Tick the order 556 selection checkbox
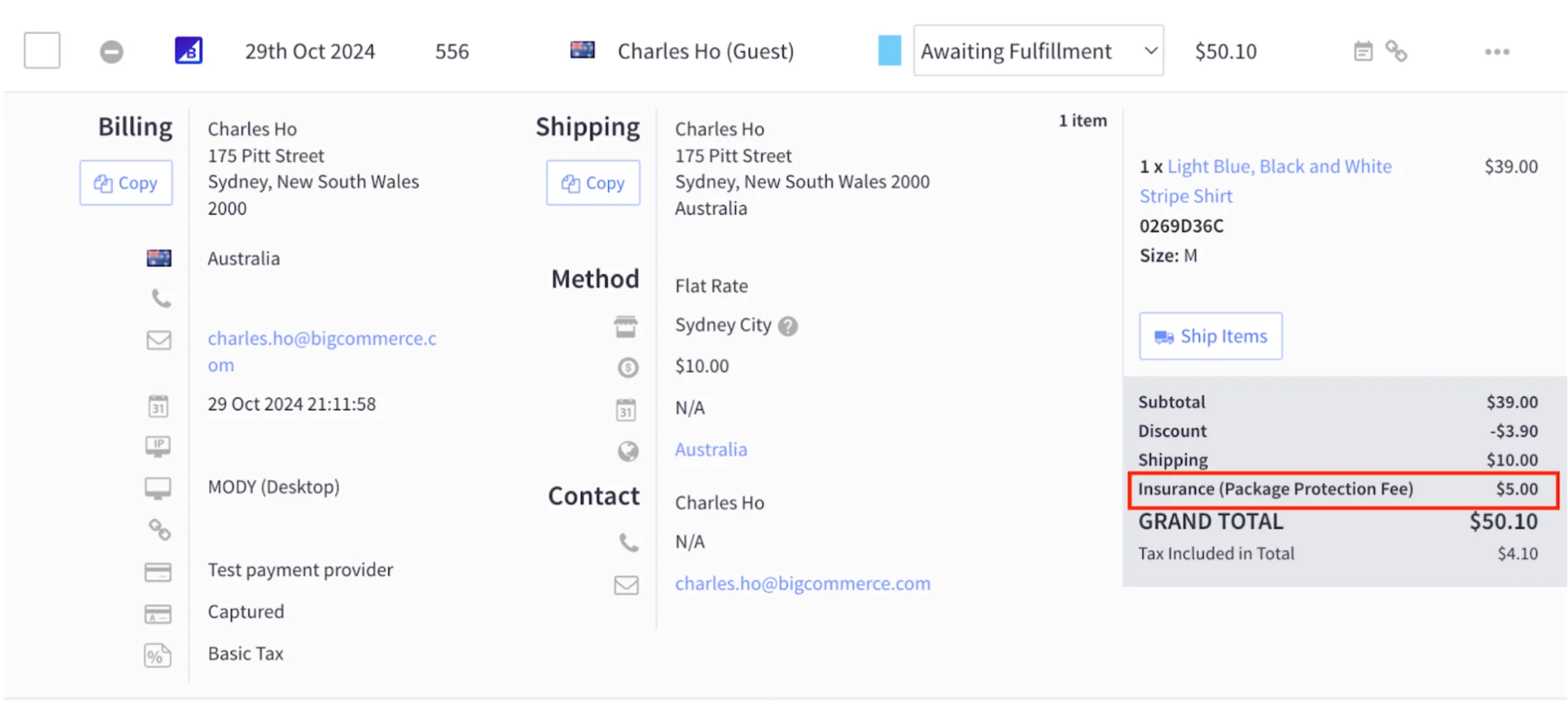The image size is (1568, 701). 42,50
